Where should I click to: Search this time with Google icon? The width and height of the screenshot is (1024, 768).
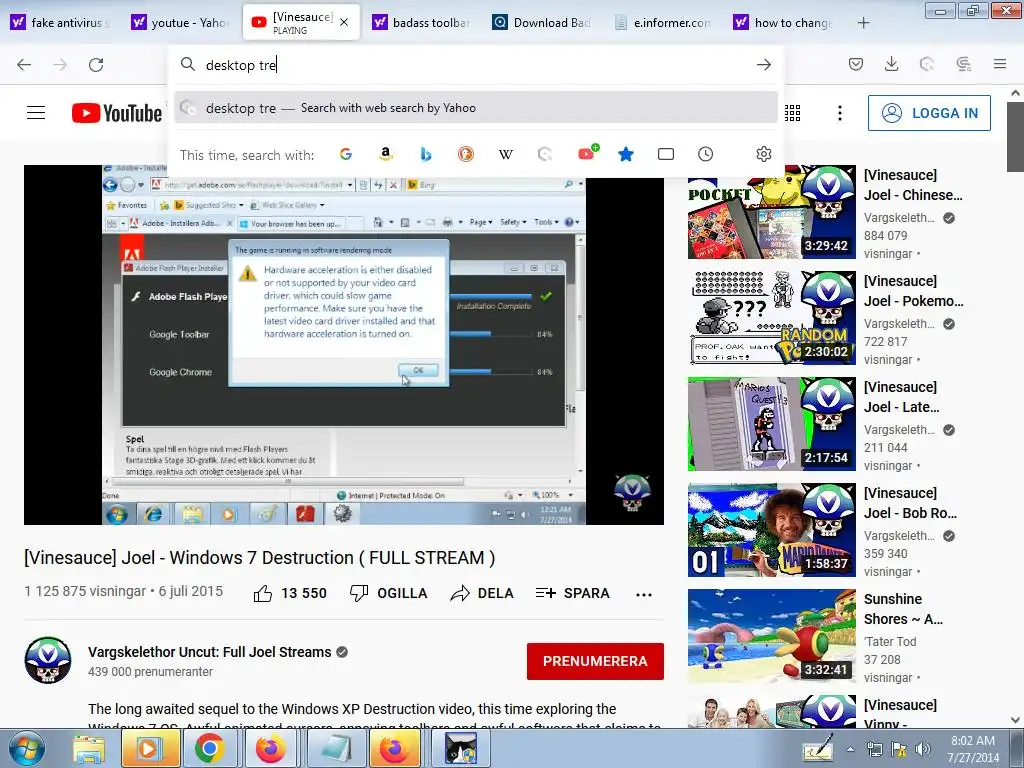346,154
